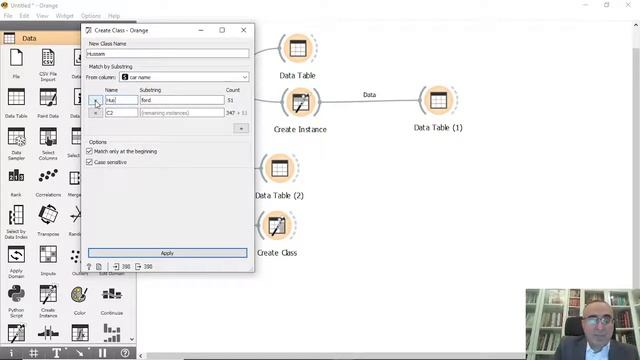Open the Widget menu
Viewport: 640px width, 360px height.
tap(64, 16)
